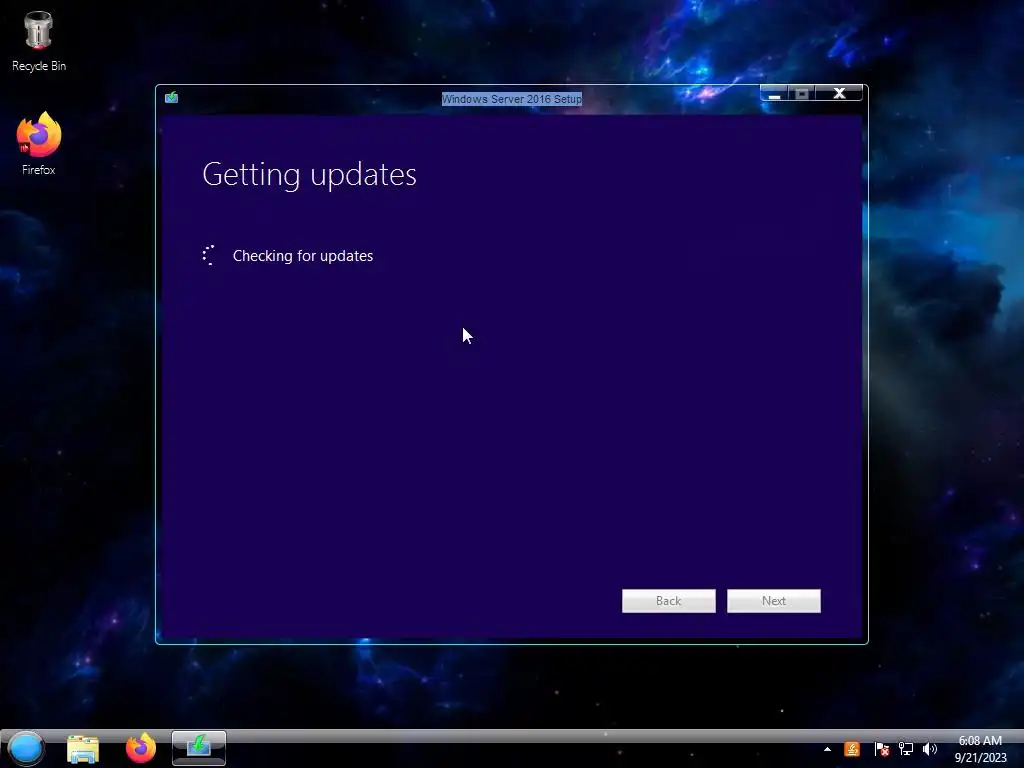Image resolution: width=1024 pixels, height=768 pixels.
Task: Click the Setup window title bar icon
Action: click(171, 97)
